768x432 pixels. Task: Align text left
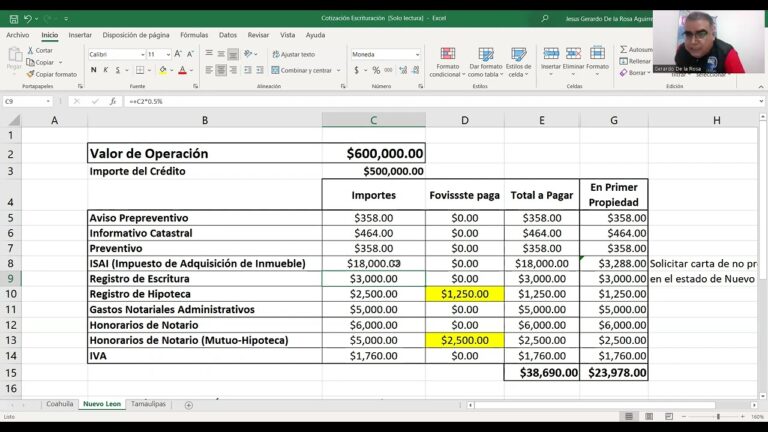(x=209, y=70)
